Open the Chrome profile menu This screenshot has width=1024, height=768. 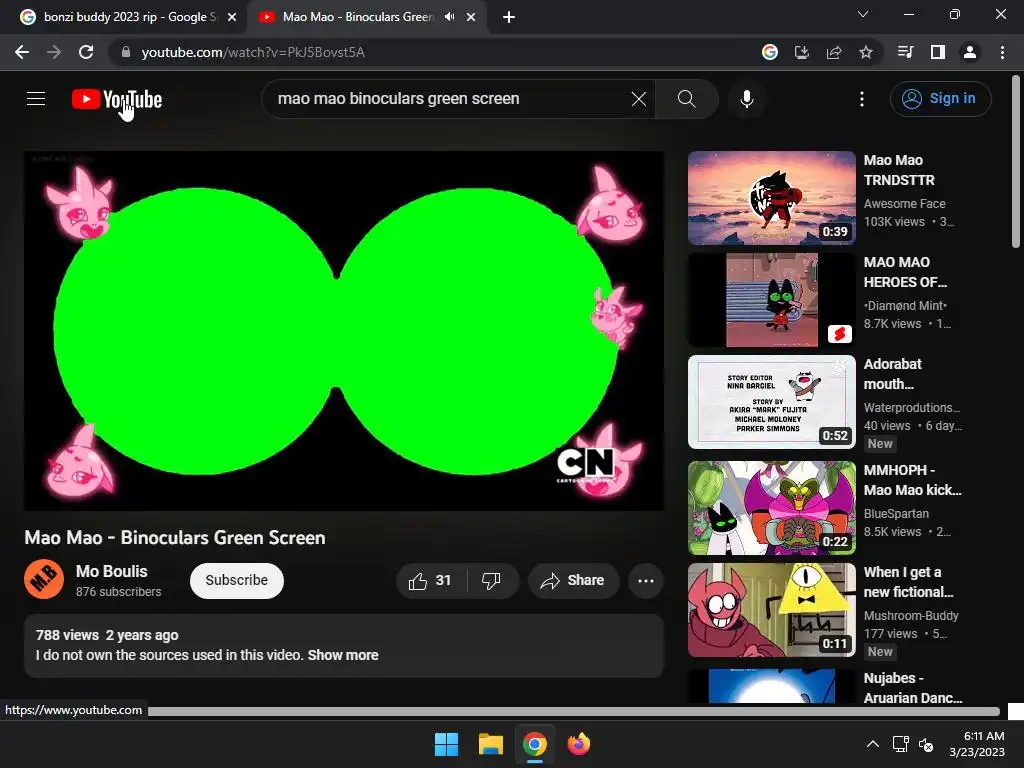tap(970, 52)
